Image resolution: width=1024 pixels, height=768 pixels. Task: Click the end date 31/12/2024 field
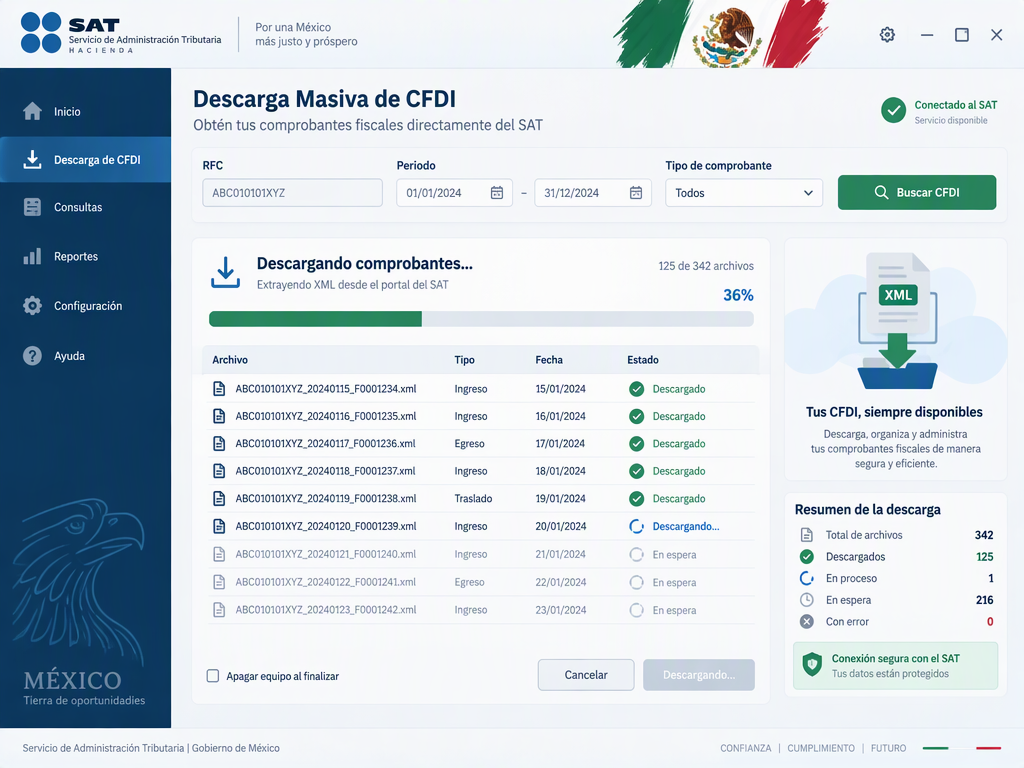pyautogui.click(x=593, y=193)
